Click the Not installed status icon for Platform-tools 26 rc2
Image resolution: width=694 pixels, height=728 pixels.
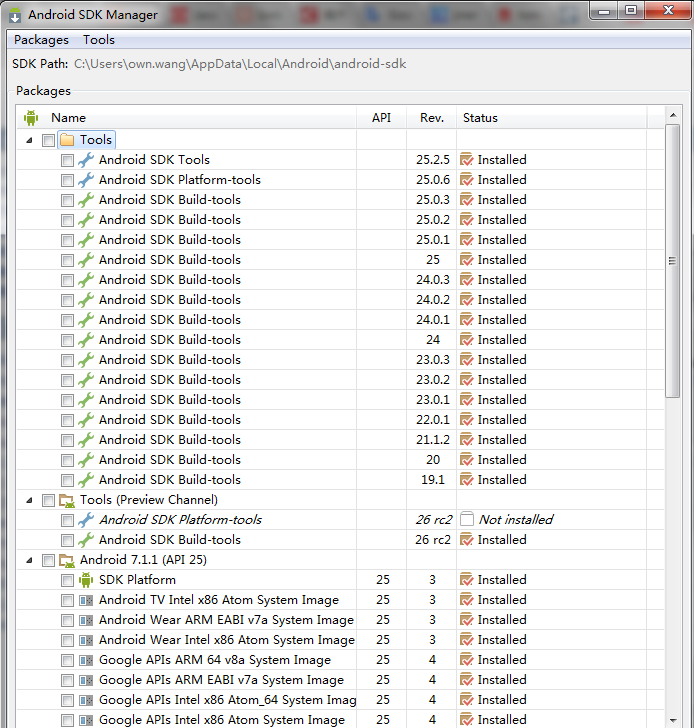(x=467, y=519)
